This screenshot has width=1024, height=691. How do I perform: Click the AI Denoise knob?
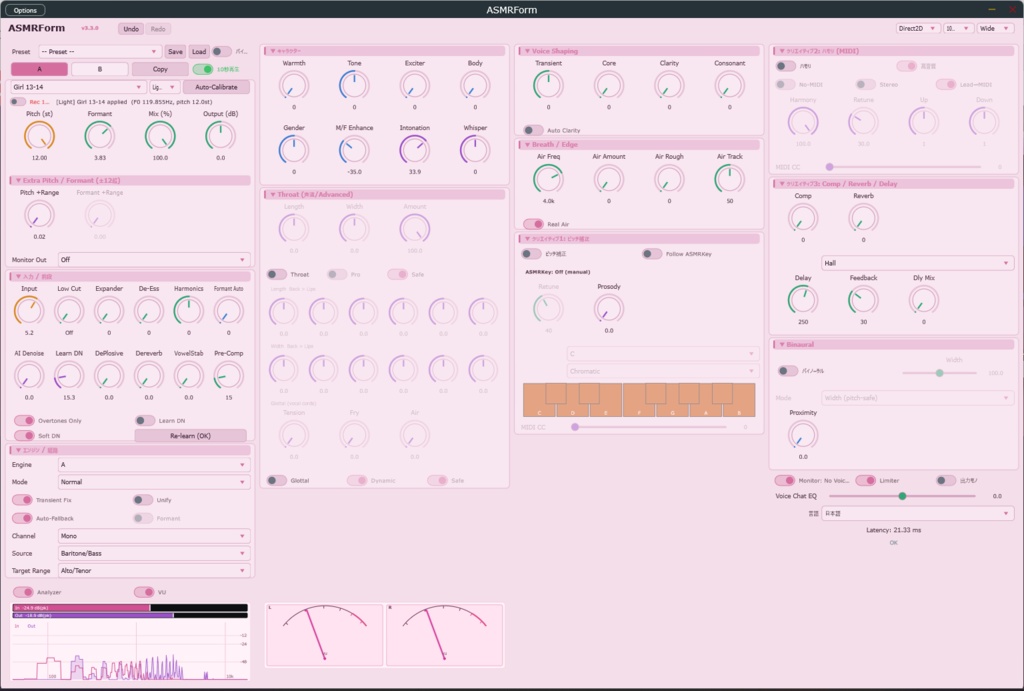coord(29,376)
